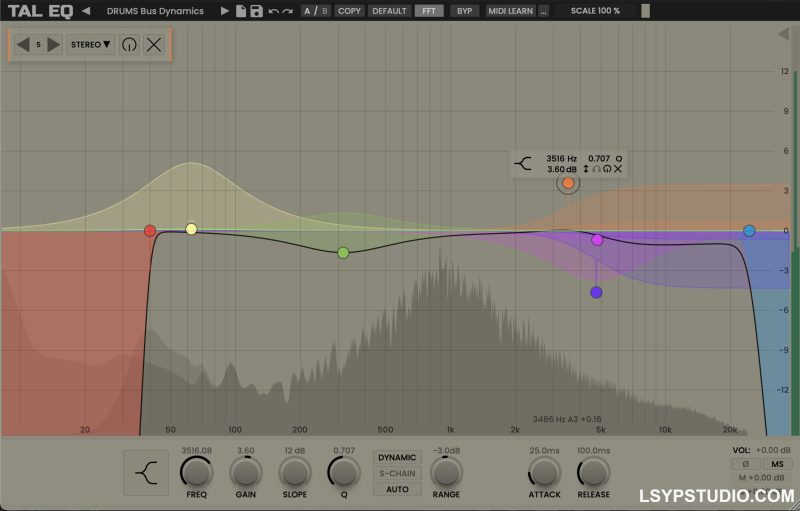Solo the band with the headphones icon
Viewport: 800px width, 511px height.
(x=596, y=169)
